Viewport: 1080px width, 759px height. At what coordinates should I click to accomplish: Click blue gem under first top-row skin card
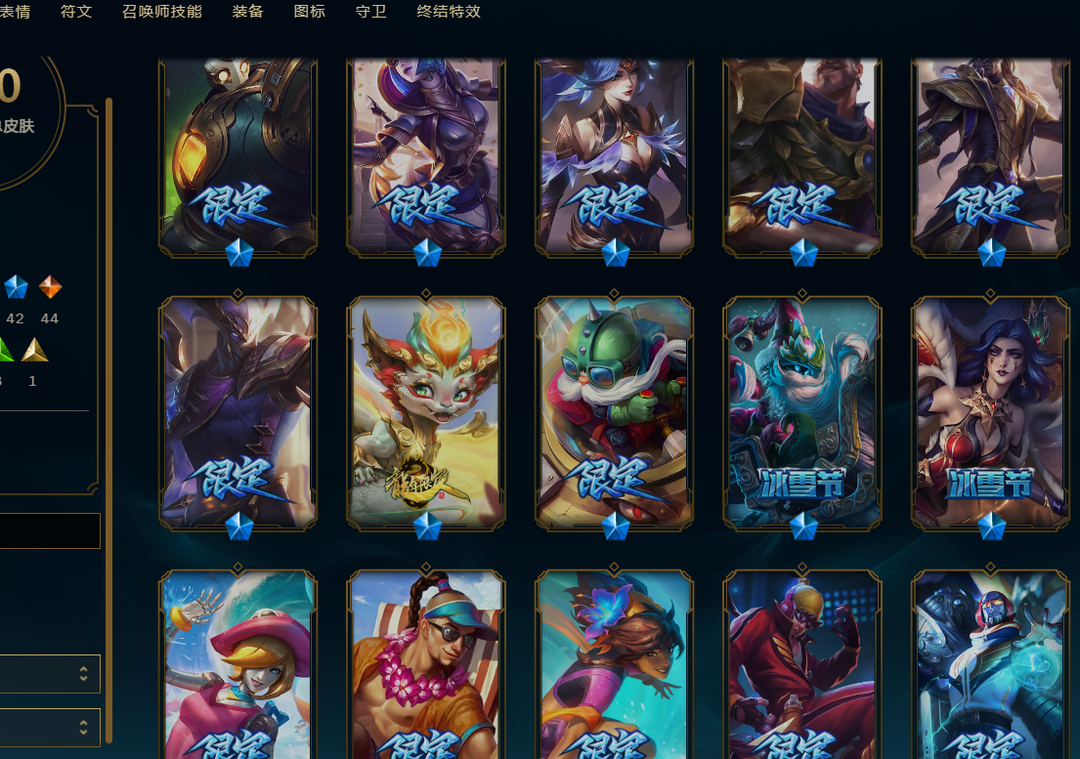239,253
